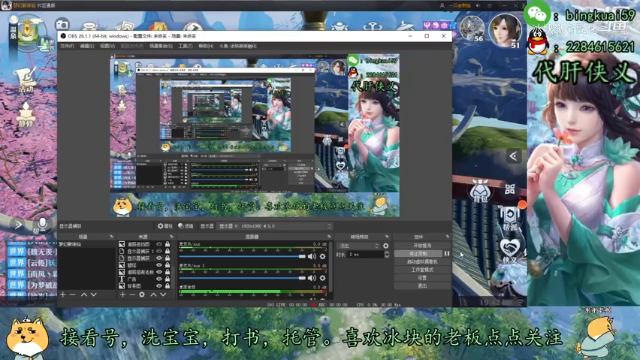Screen dimensions: 640x360
Task: Toggle visibility of the 显示器捕获 2 source
Action: tap(159, 251)
